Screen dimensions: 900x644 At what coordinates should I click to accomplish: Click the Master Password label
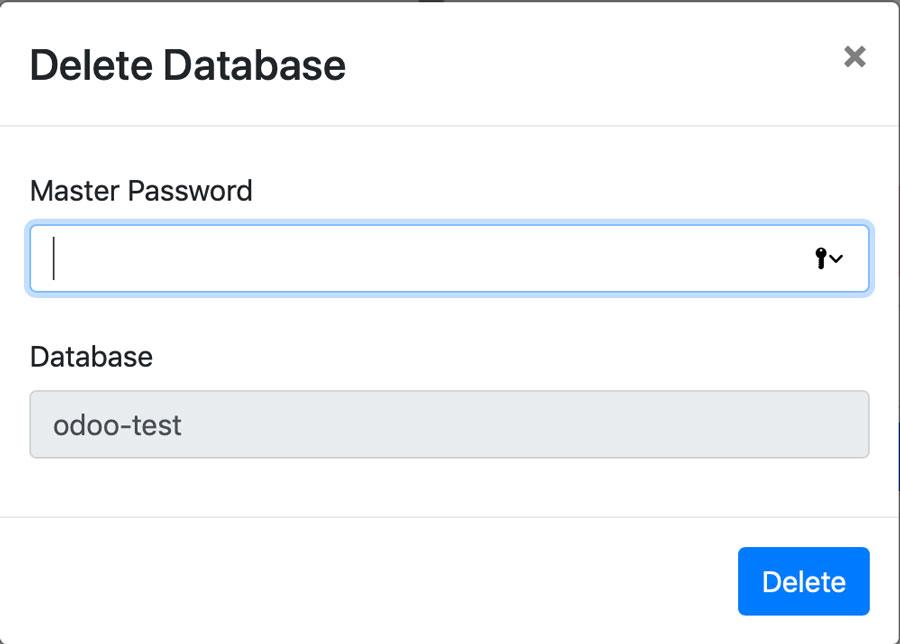click(141, 191)
